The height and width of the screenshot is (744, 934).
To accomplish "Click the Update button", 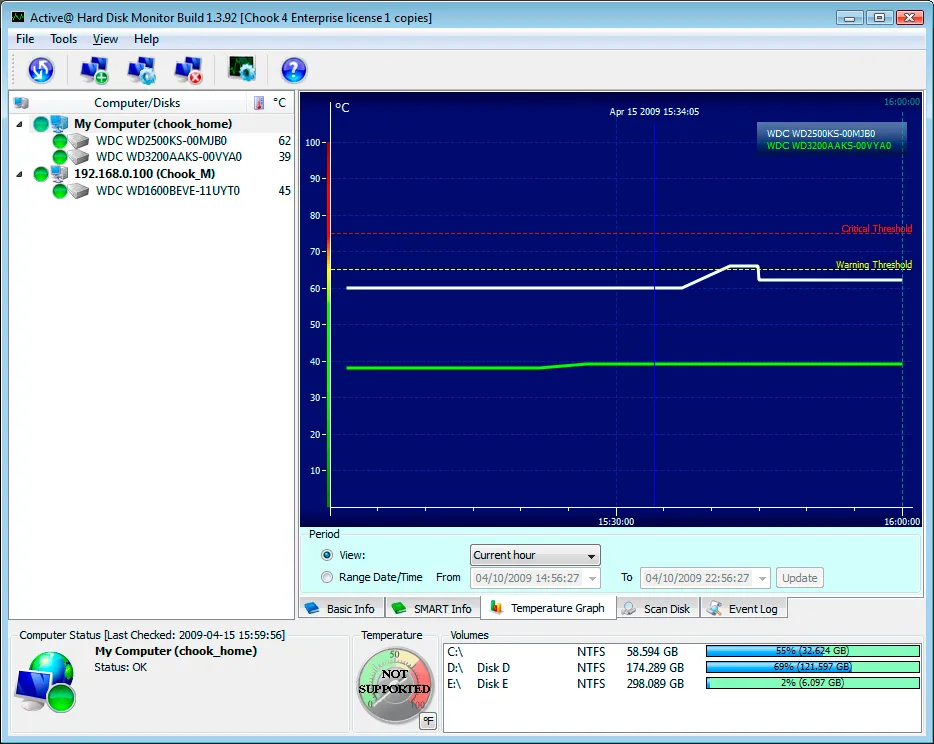I will 799,578.
